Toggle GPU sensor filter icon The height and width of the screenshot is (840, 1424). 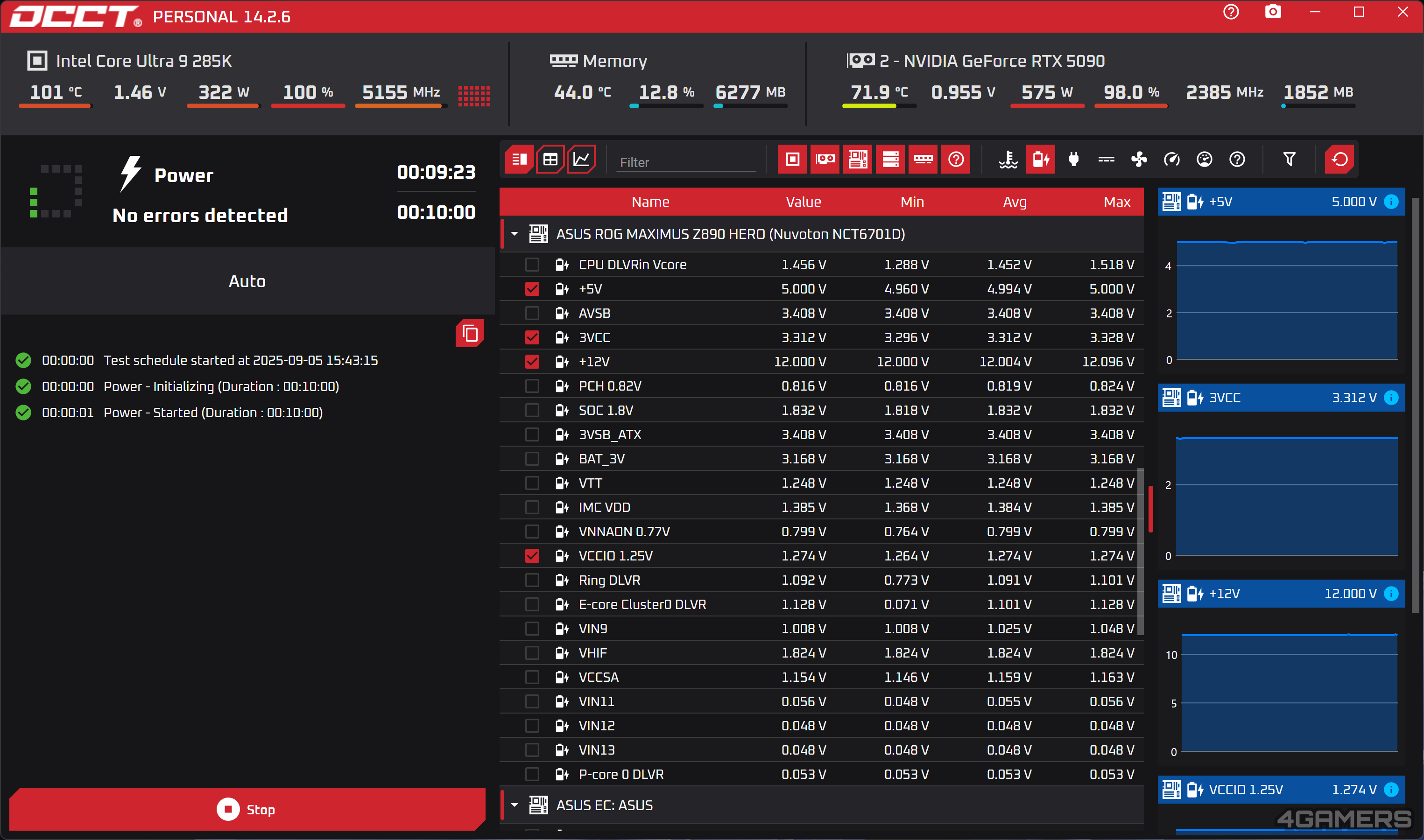coord(825,159)
